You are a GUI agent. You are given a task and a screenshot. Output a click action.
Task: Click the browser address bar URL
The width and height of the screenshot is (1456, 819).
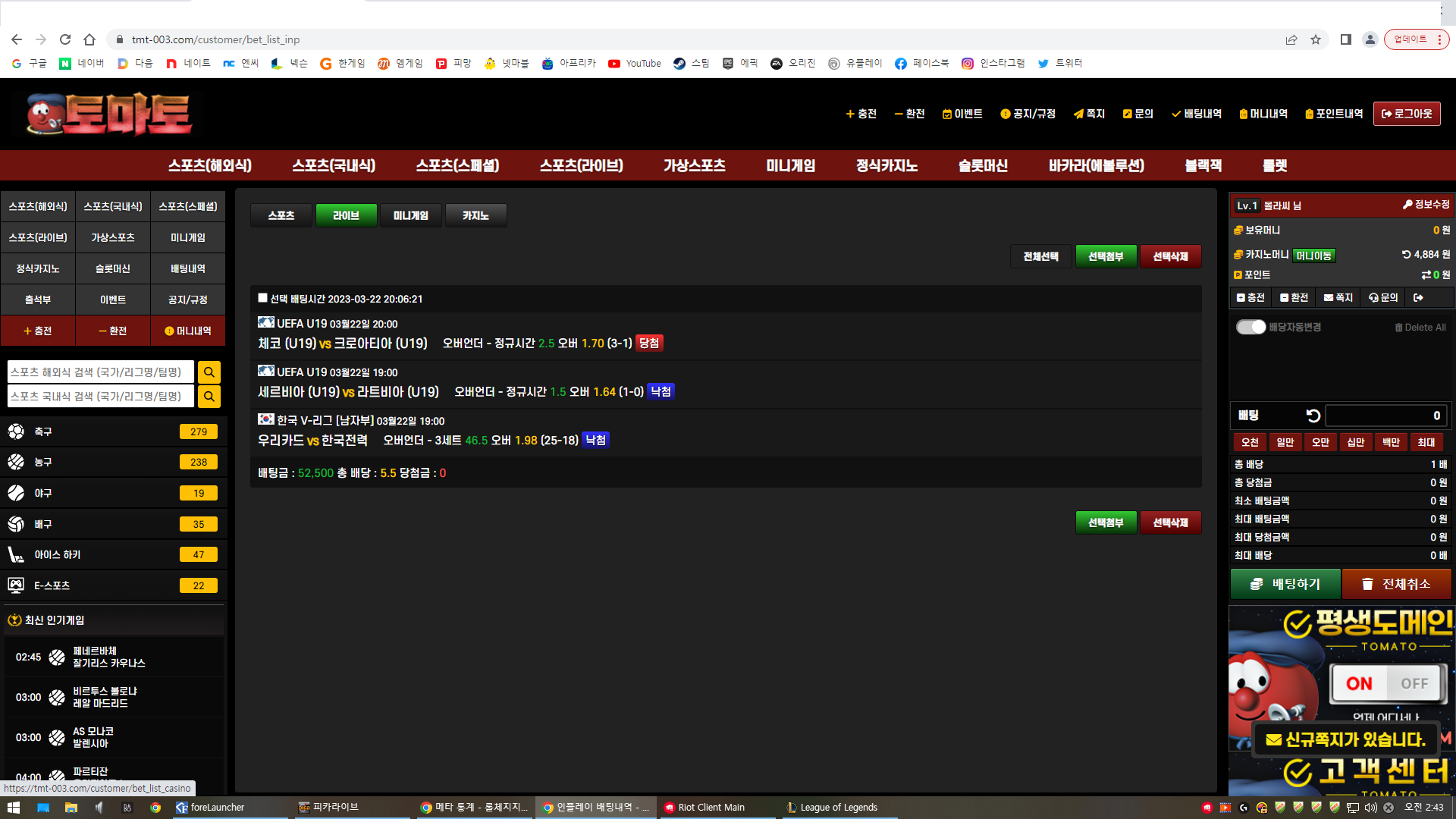coord(215,39)
